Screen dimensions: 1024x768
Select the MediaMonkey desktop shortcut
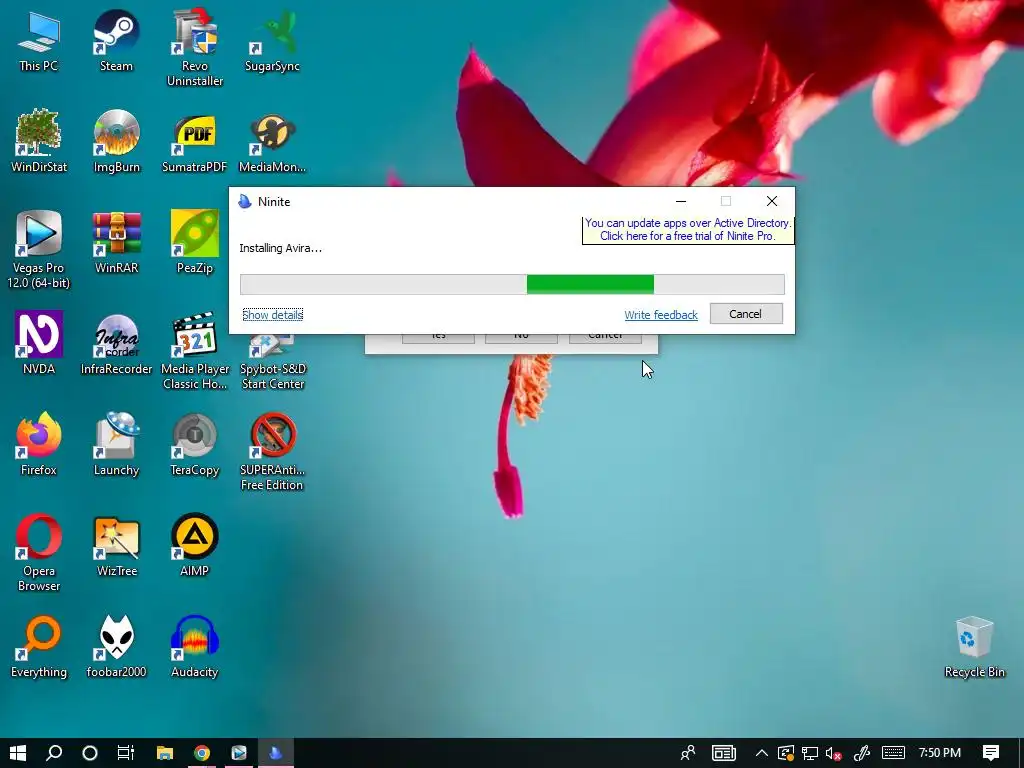(272, 141)
